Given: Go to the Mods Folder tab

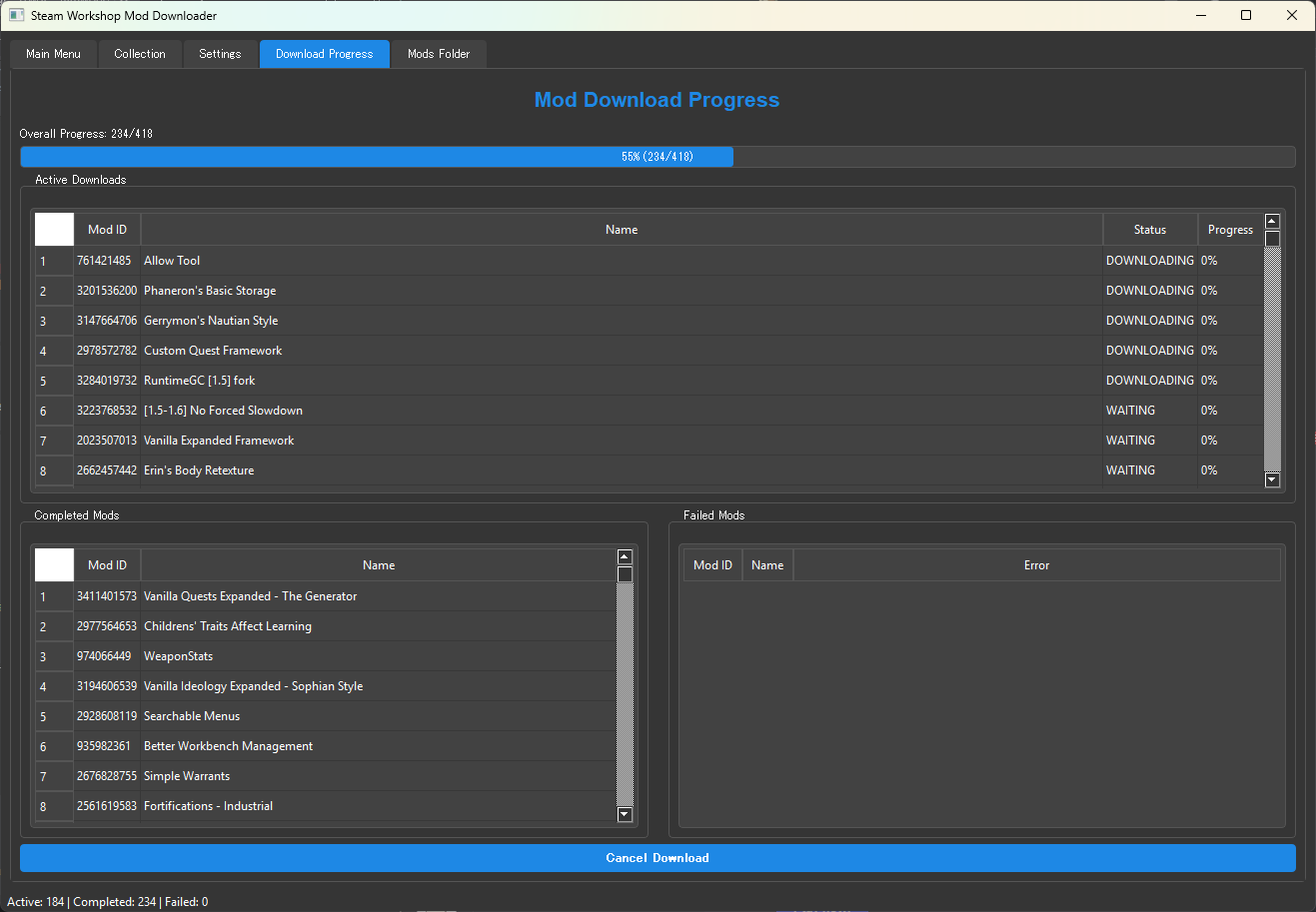Looking at the screenshot, I should point(439,54).
